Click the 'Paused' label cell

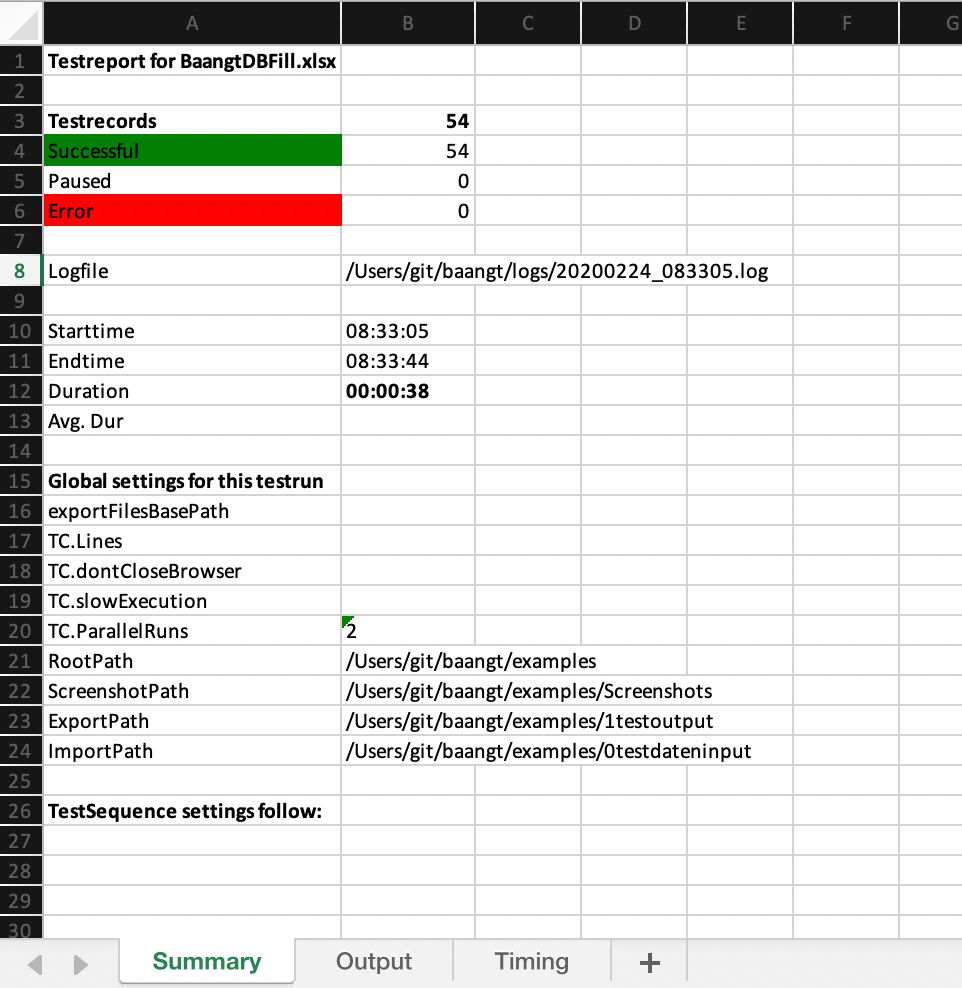192,181
